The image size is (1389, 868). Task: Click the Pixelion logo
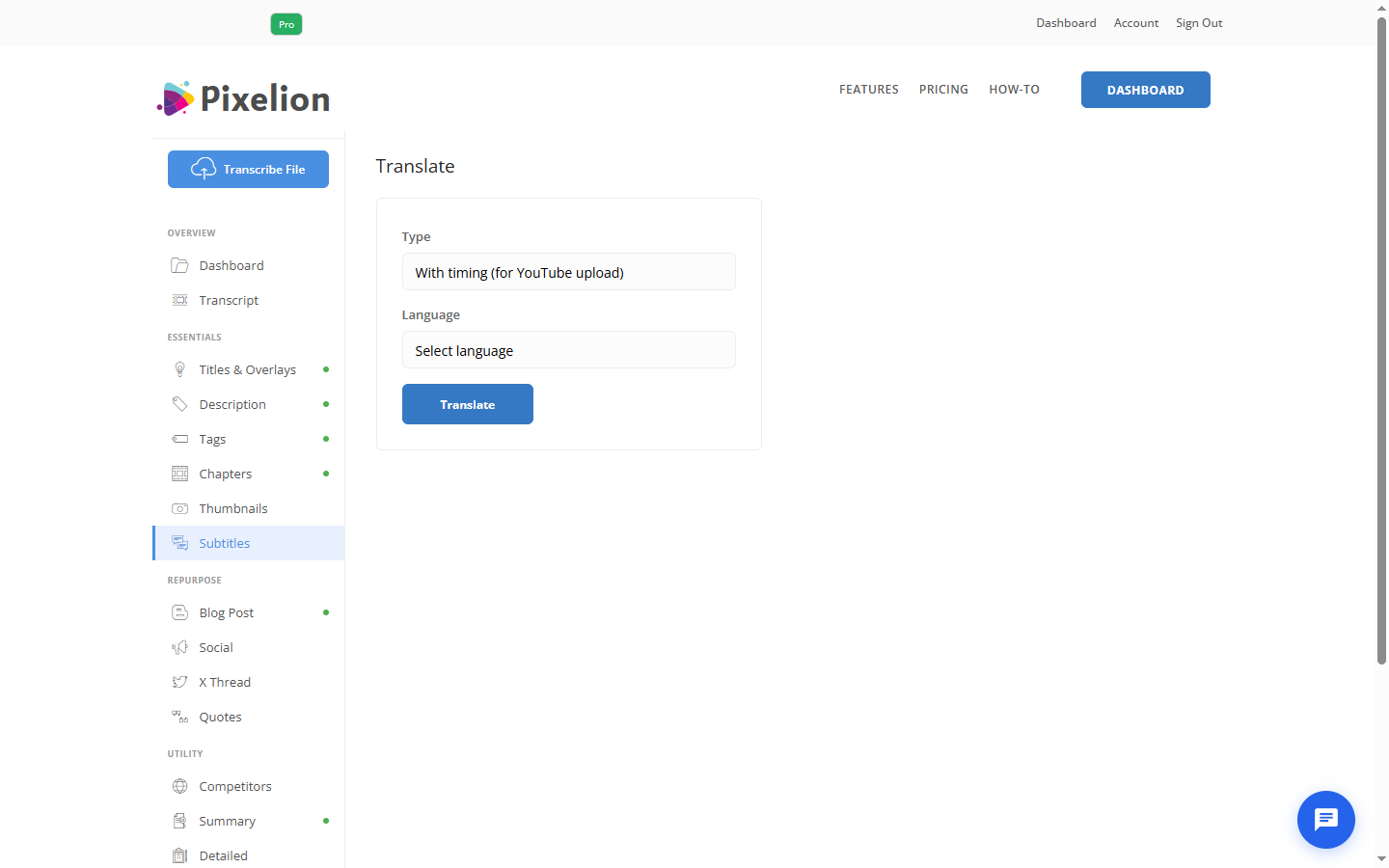pos(244,98)
